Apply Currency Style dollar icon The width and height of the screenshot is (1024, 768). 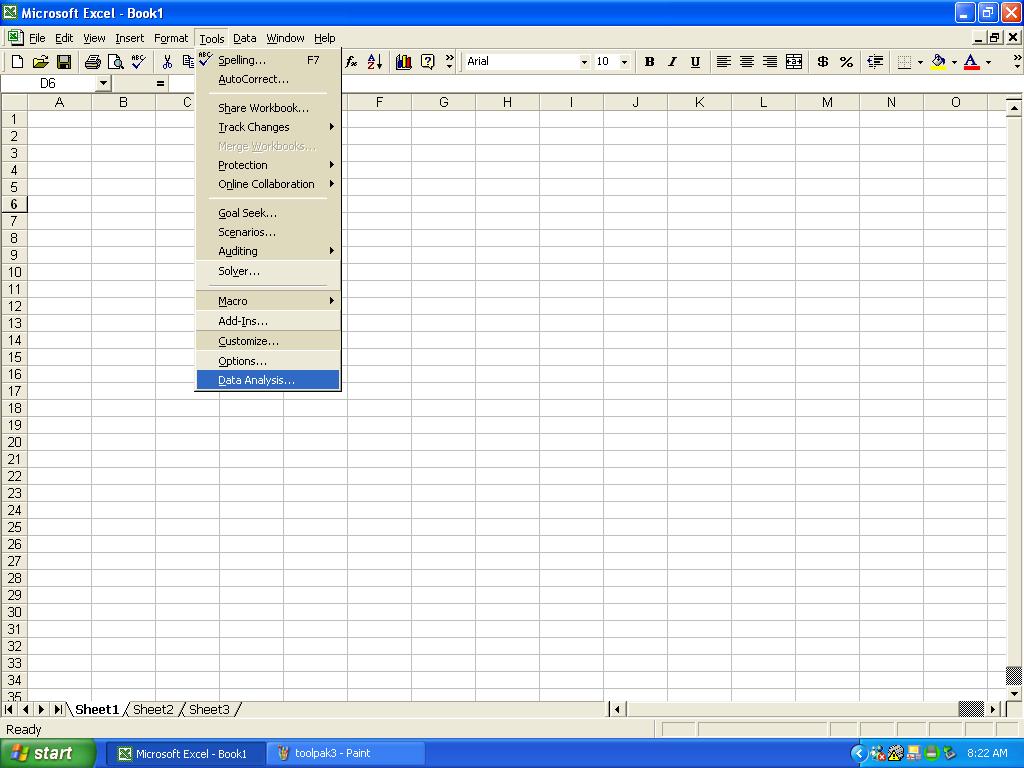coord(823,62)
